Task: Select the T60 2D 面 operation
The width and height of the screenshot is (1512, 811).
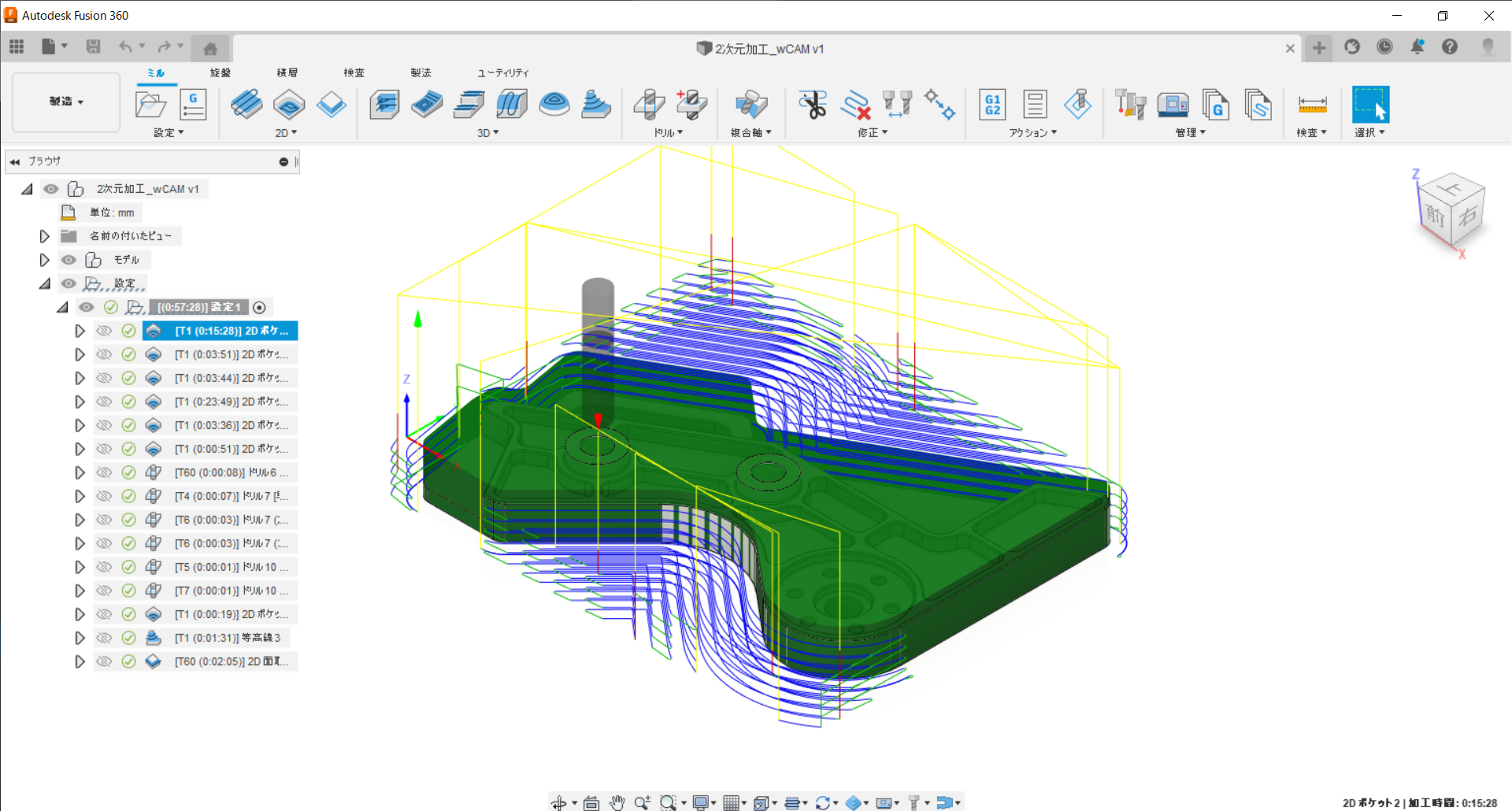Action: pos(230,661)
